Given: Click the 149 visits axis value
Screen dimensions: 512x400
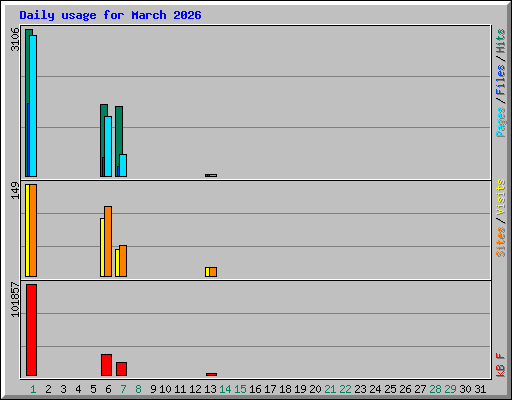Looking at the screenshot, I should pyautogui.click(x=15, y=190).
